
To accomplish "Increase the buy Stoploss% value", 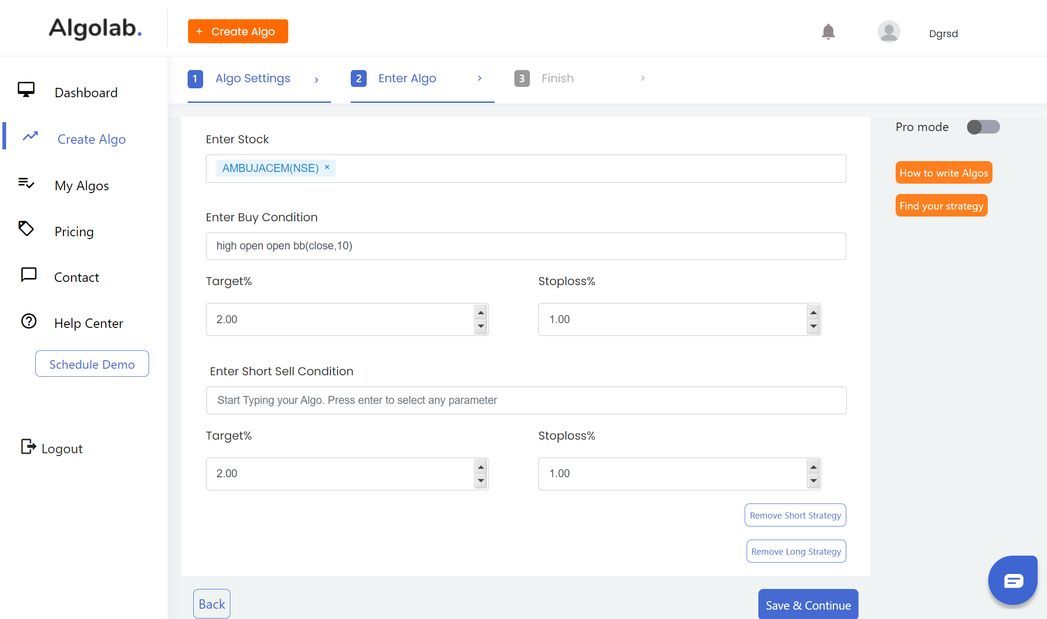I will point(813,313).
